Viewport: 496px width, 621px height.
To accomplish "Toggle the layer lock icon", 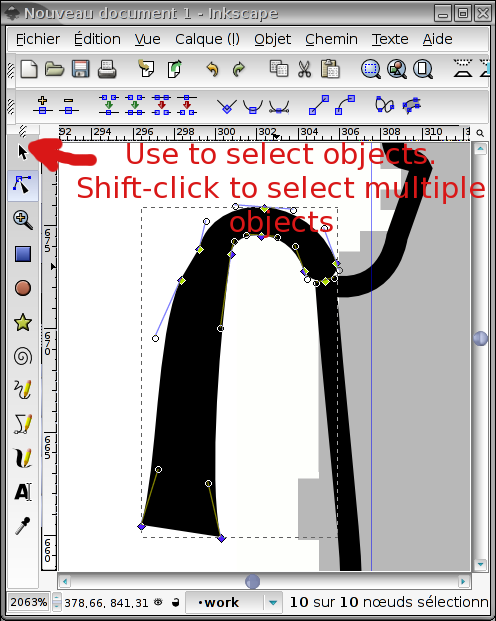I will point(176,602).
